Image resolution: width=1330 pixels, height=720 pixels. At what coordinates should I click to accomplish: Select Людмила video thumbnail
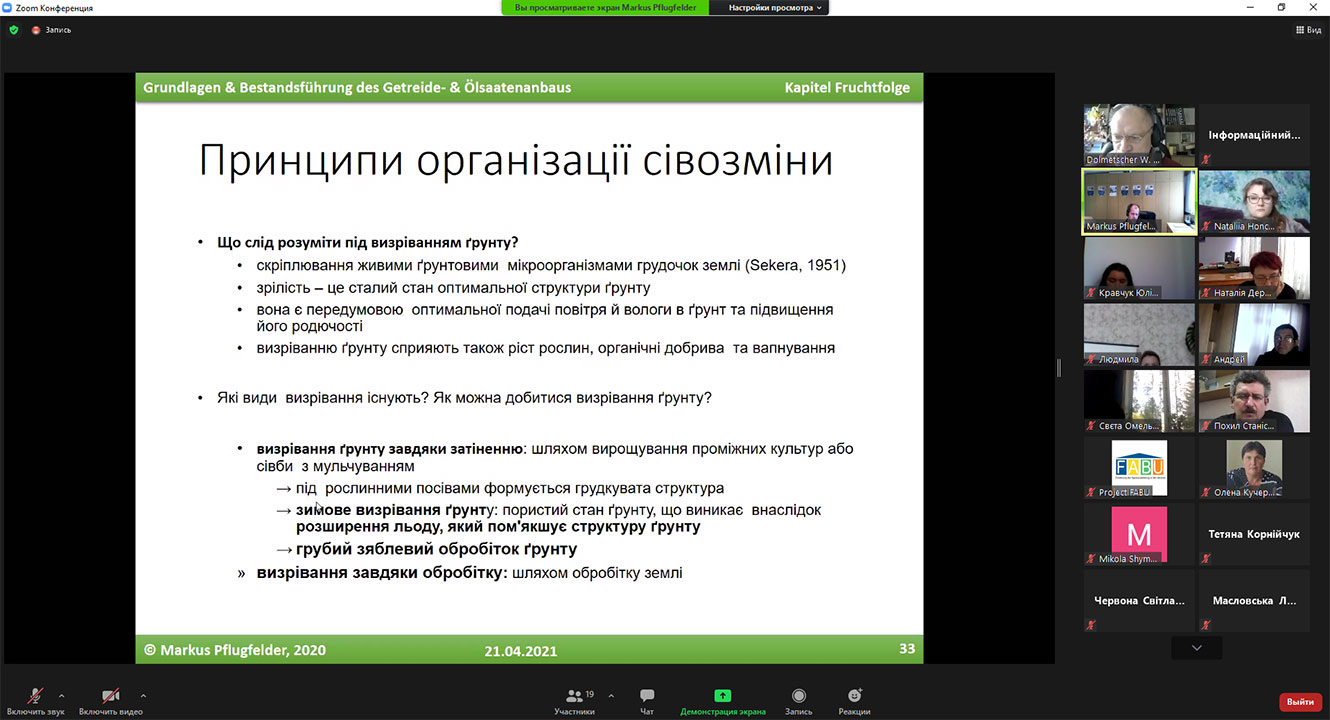(1139, 335)
